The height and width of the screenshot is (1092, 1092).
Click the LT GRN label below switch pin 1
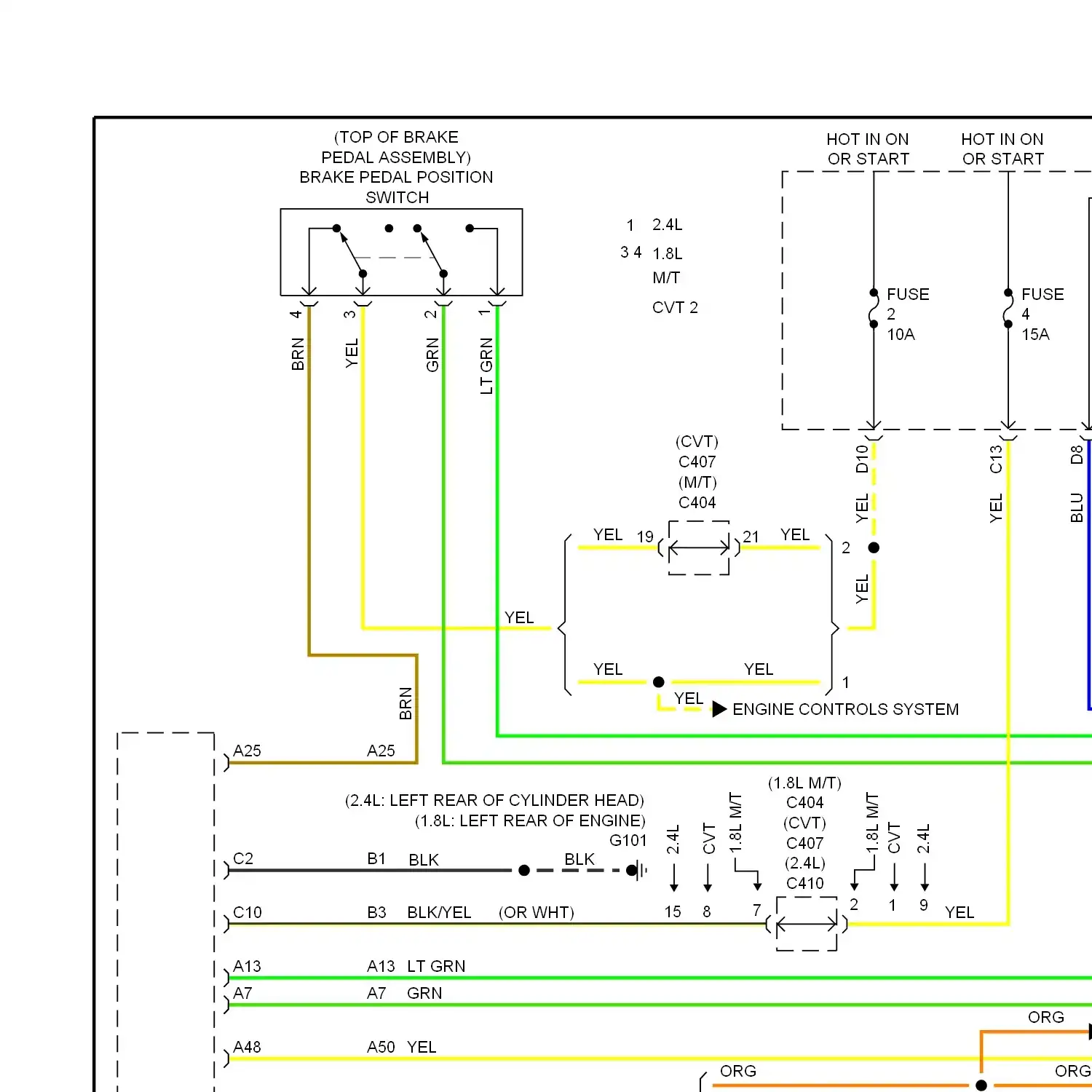coord(486,365)
